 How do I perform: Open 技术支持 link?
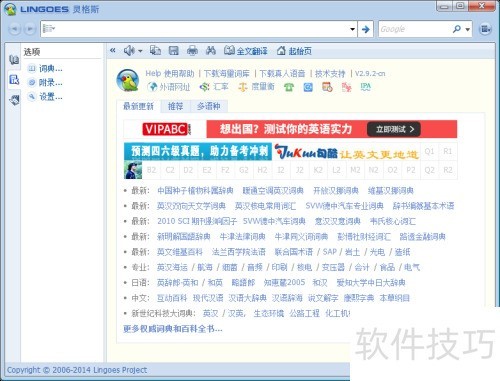click(330, 73)
